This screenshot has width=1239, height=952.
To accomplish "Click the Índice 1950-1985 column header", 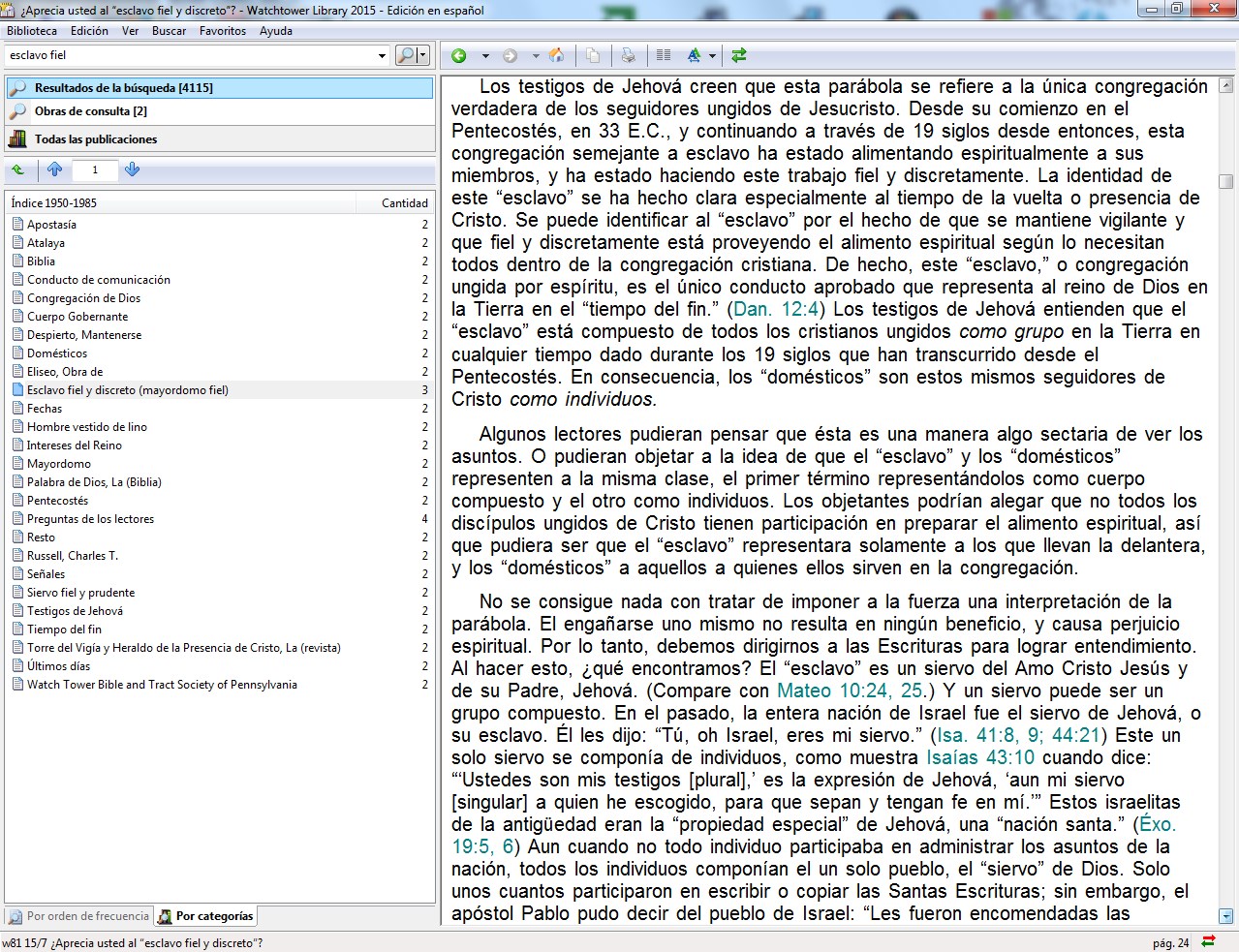I will coord(180,203).
